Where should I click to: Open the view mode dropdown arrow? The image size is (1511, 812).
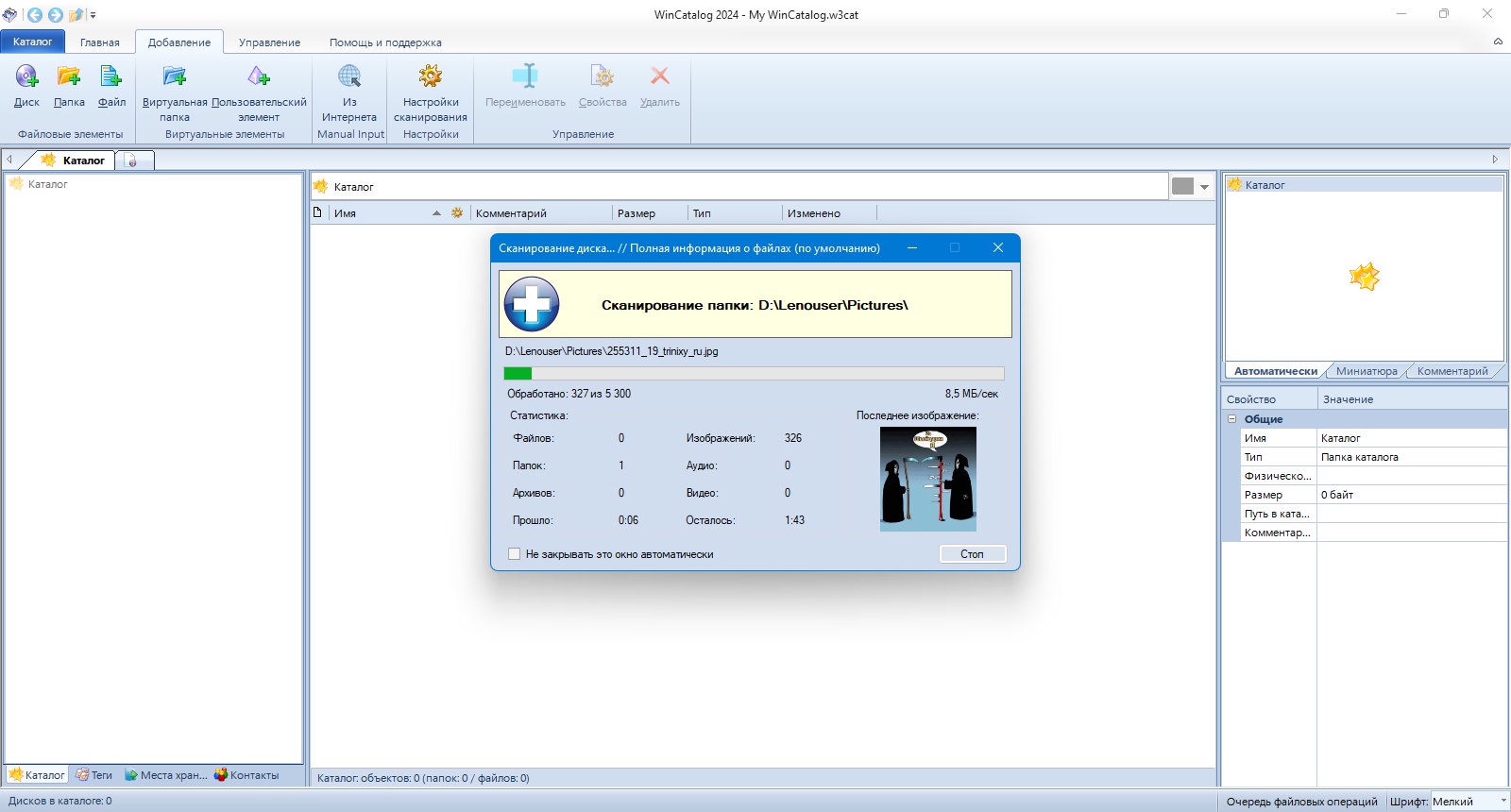(x=1204, y=187)
